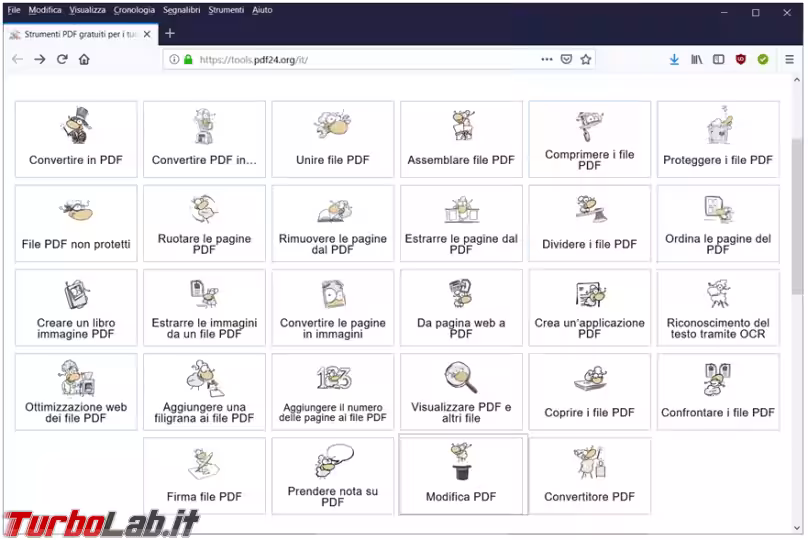This screenshot has height=540, width=808.
Task: Go back to previous page
Action: 18,59
